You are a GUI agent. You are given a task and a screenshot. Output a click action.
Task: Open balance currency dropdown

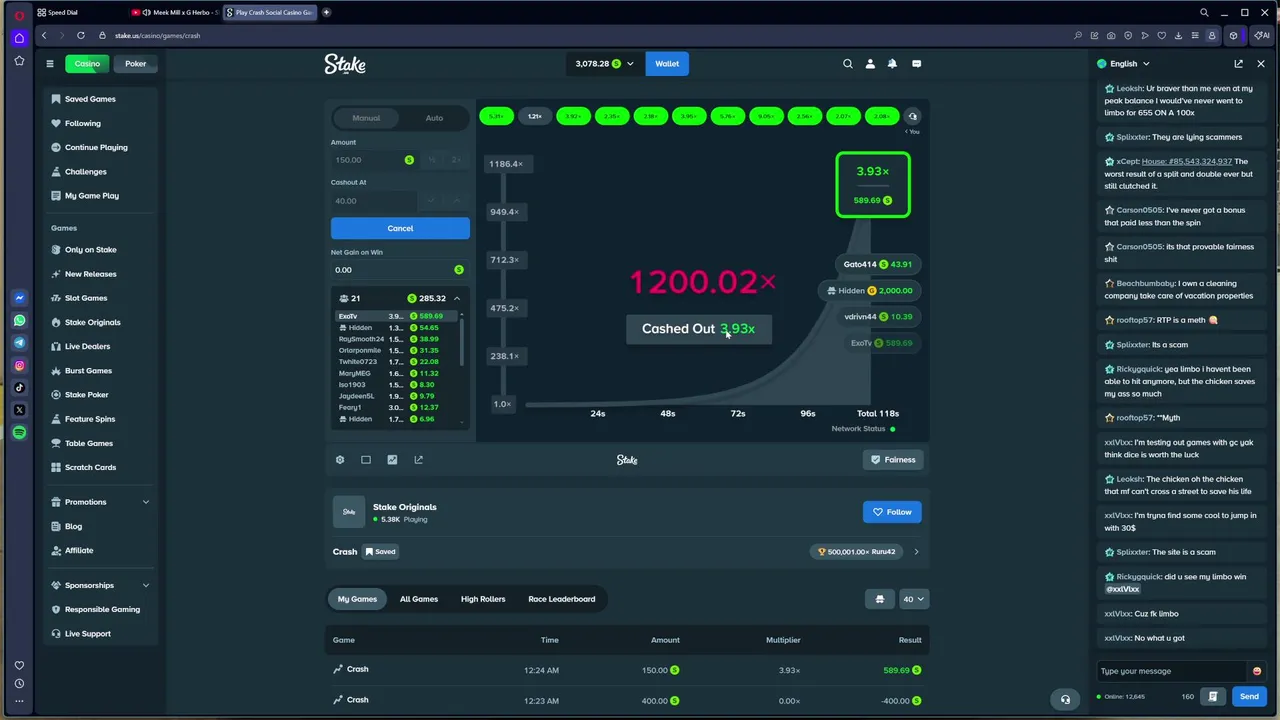tap(604, 64)
